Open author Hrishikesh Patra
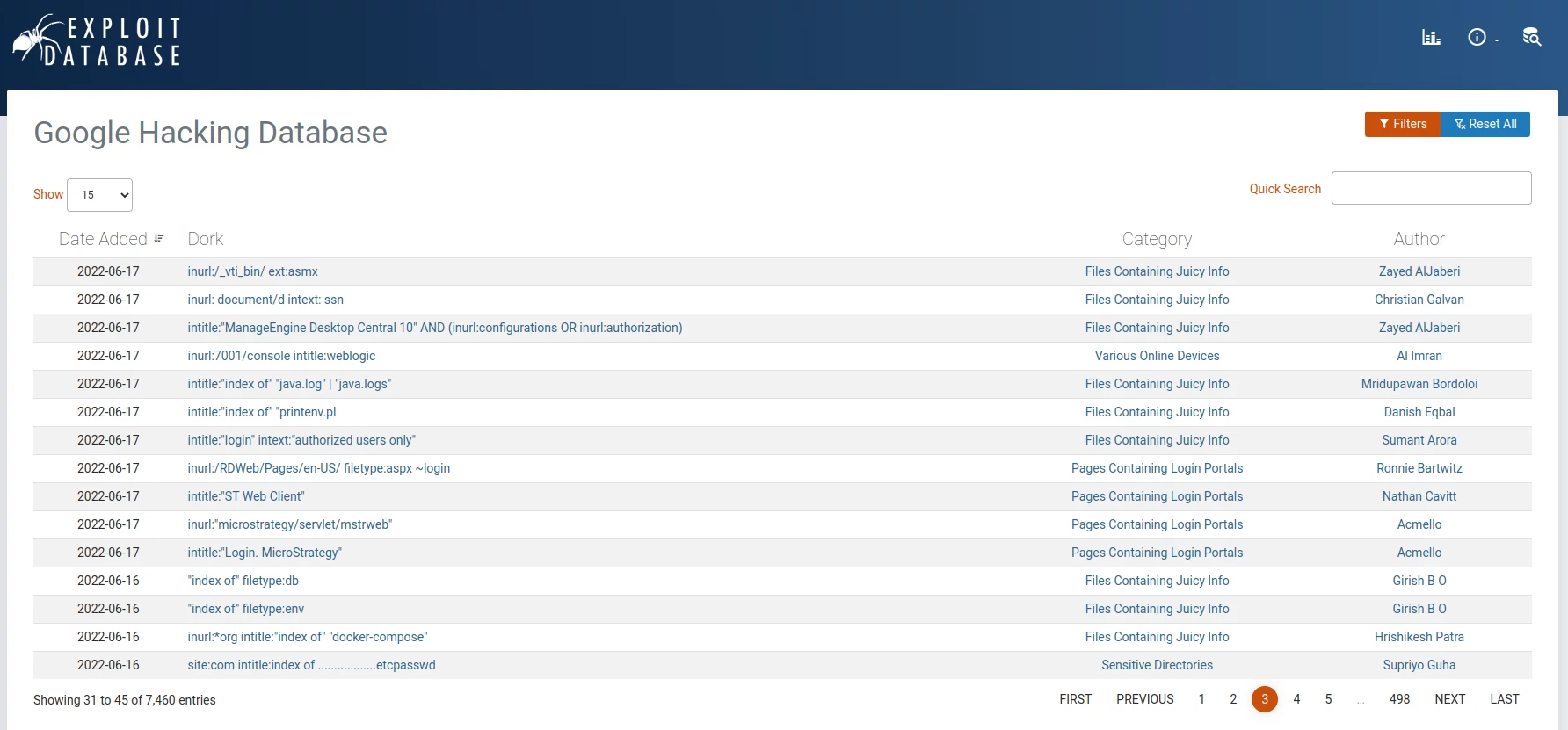 coord(1419,637)
